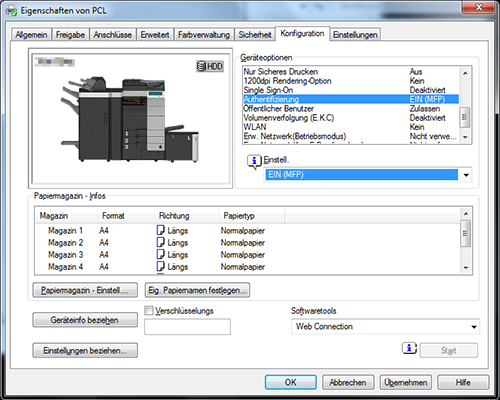This screenshot has height=400, width=500.
Task: Click the Magazin 2 Längs orientation icon
Action: [x=160, y=242]
